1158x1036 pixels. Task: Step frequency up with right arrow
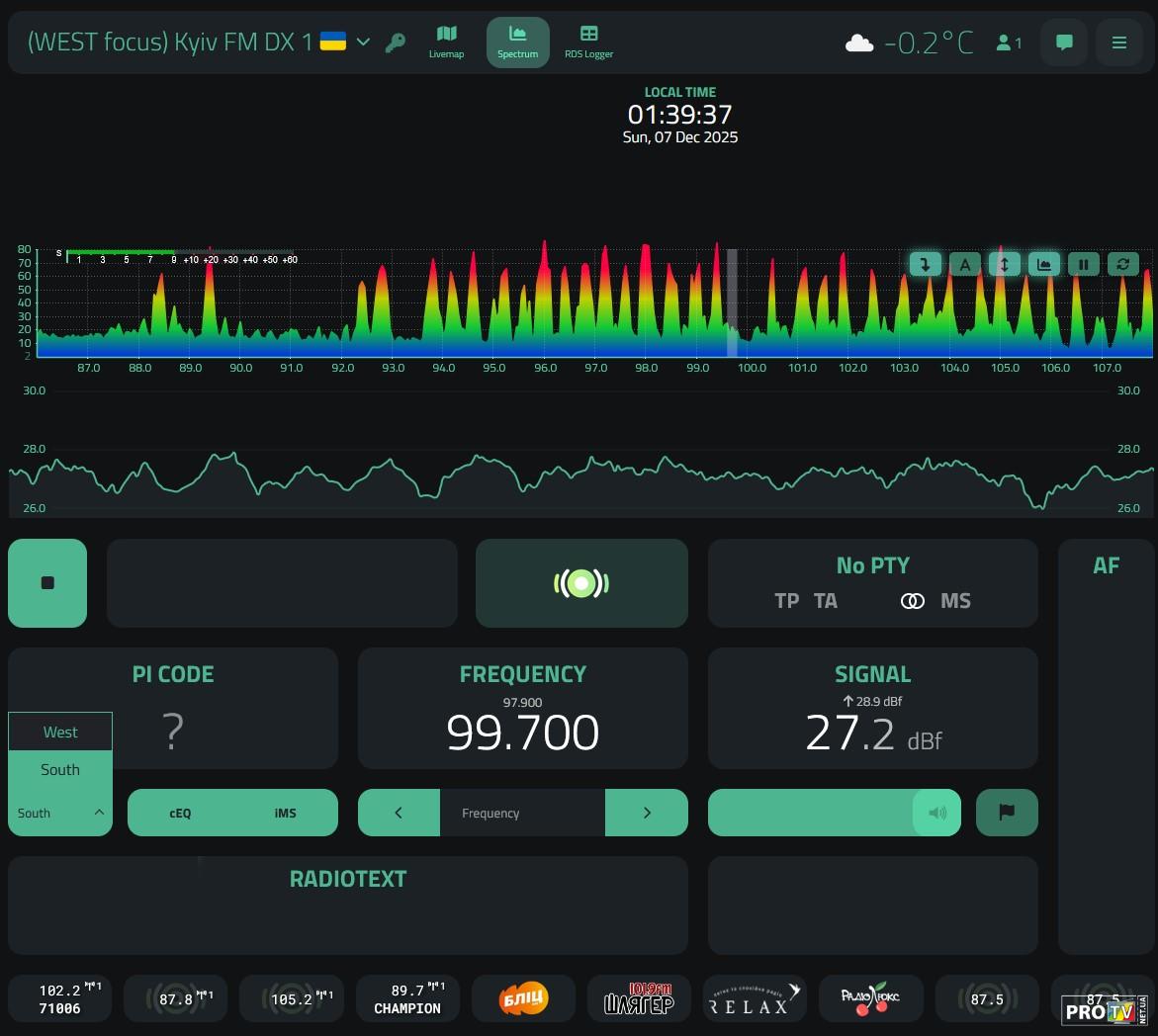pos(647,813)
